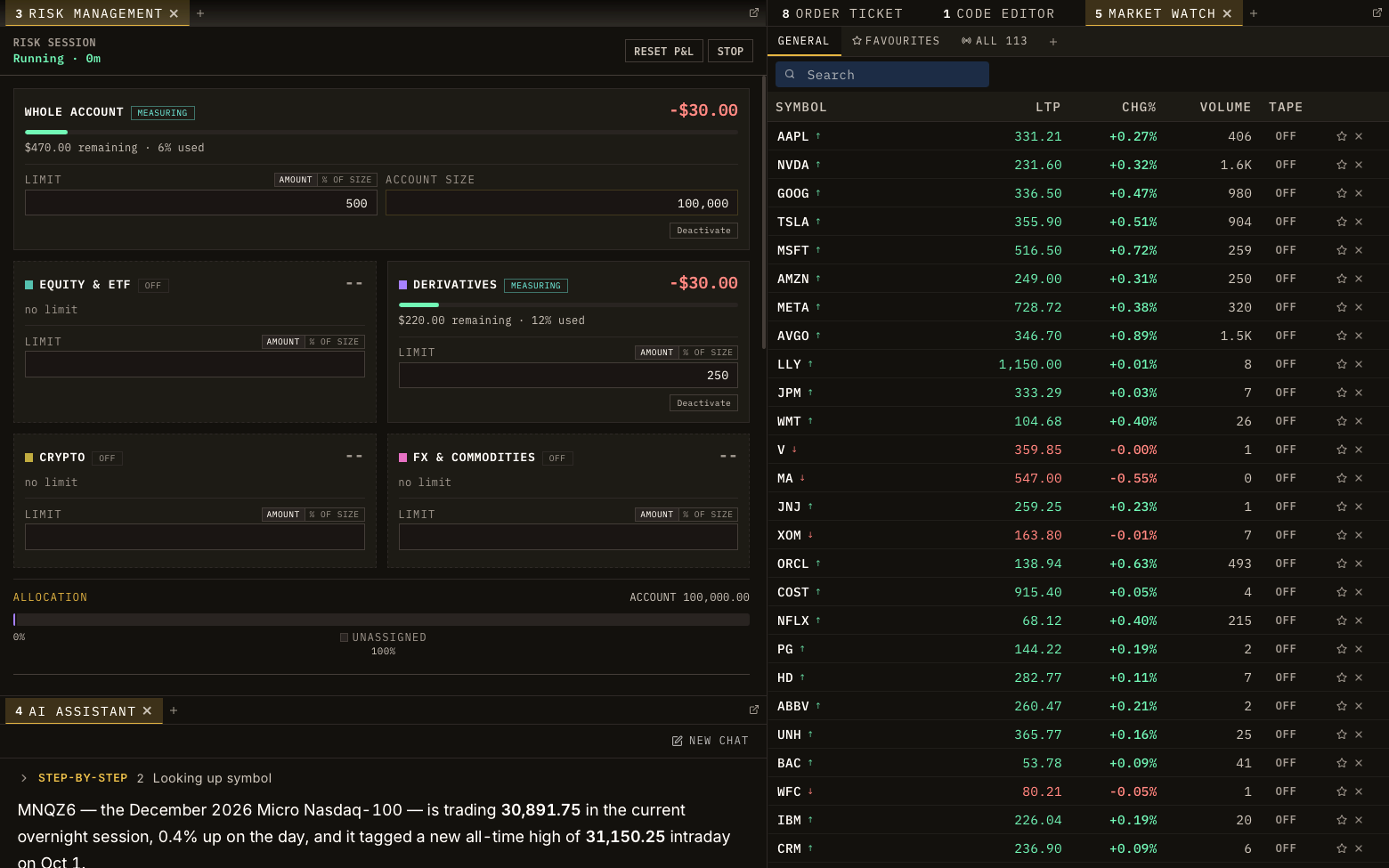Screen dimensions: 1389x868
Task: Toggle tape for AMZN row
Action: pos(1286,279)
